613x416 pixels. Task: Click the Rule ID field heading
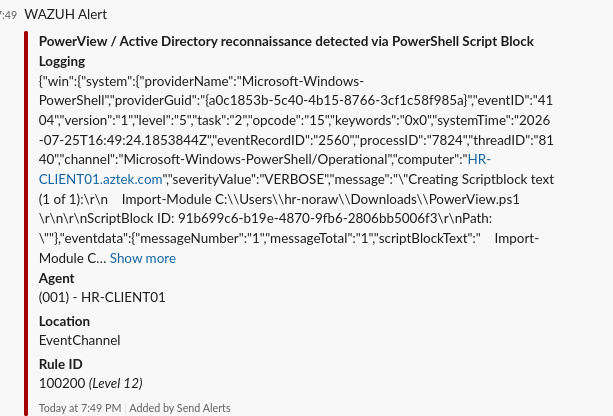(61, 364)
